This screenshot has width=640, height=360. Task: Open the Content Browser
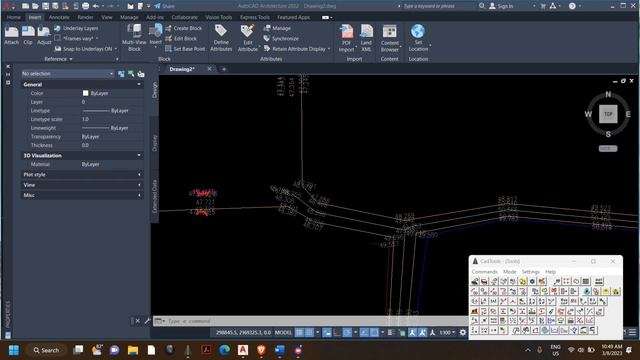(389, 38)
